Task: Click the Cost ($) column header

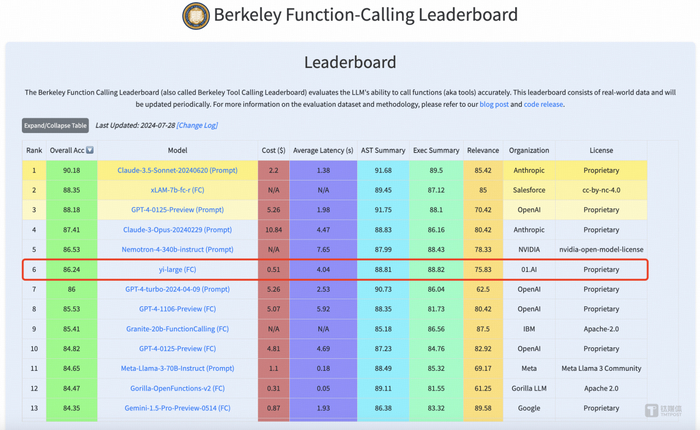Action: point(273,151)
